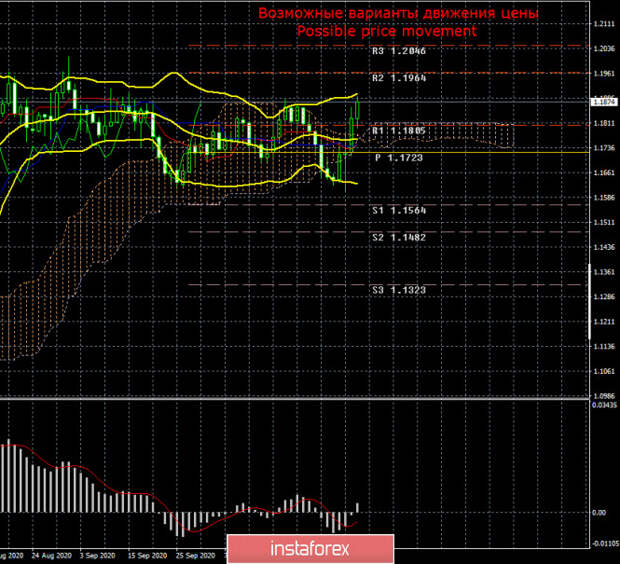
Task: Click the 0.00 indicator zero level
Action: pos(599,513)
